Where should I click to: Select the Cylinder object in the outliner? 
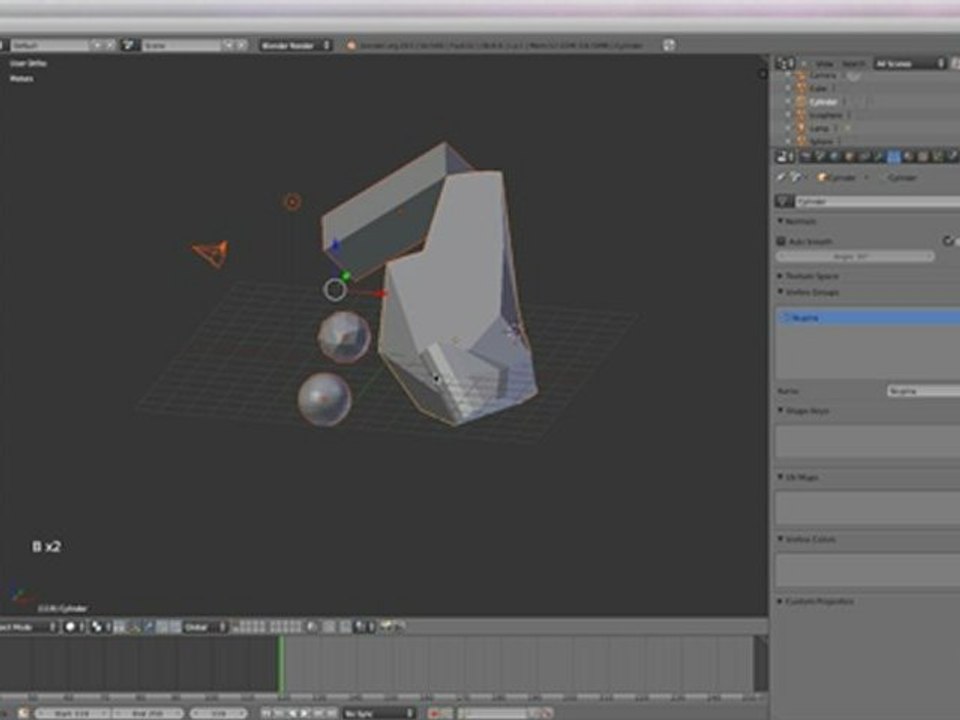click(823, 102)
